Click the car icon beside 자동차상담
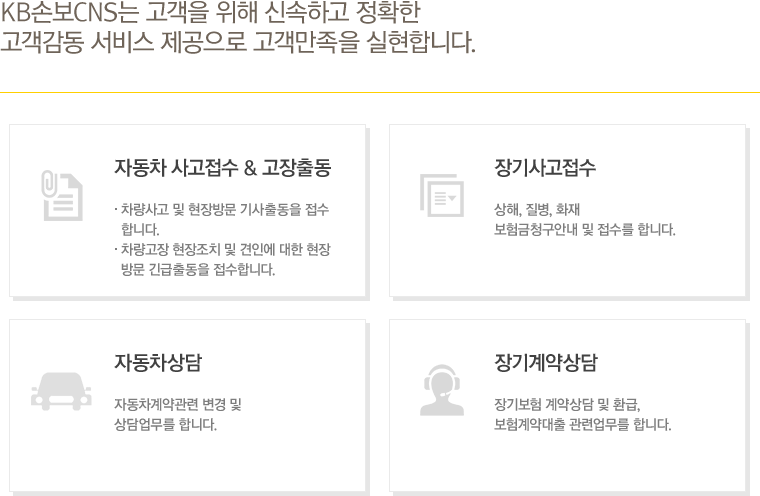The width and height of the screenshot is (760, 496). tap(61, 390)
